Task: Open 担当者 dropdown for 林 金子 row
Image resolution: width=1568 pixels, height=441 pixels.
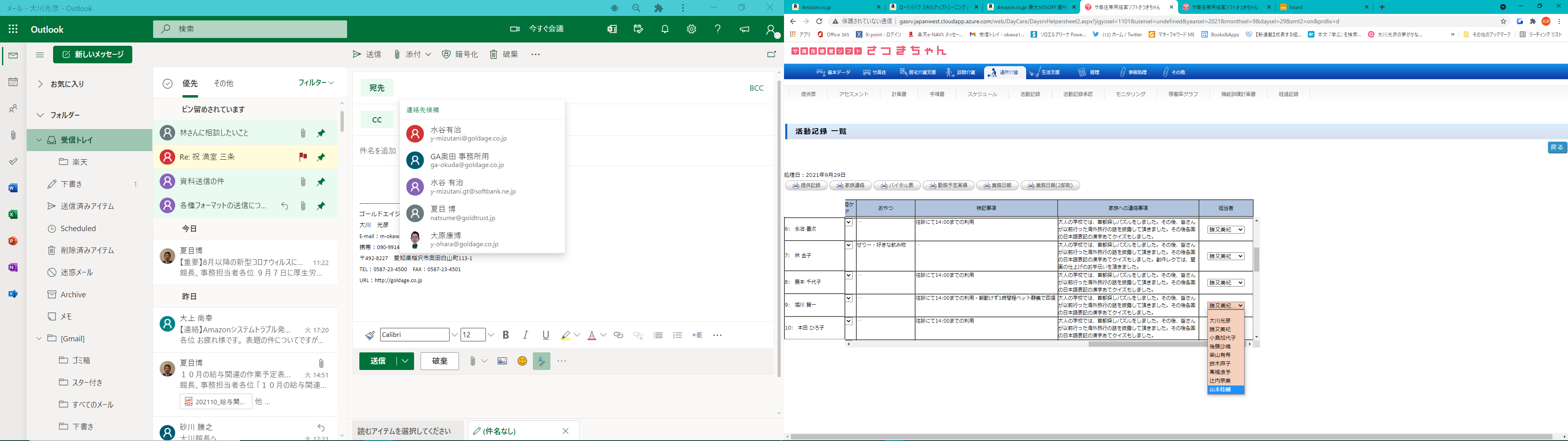Action: point(1225,256)
